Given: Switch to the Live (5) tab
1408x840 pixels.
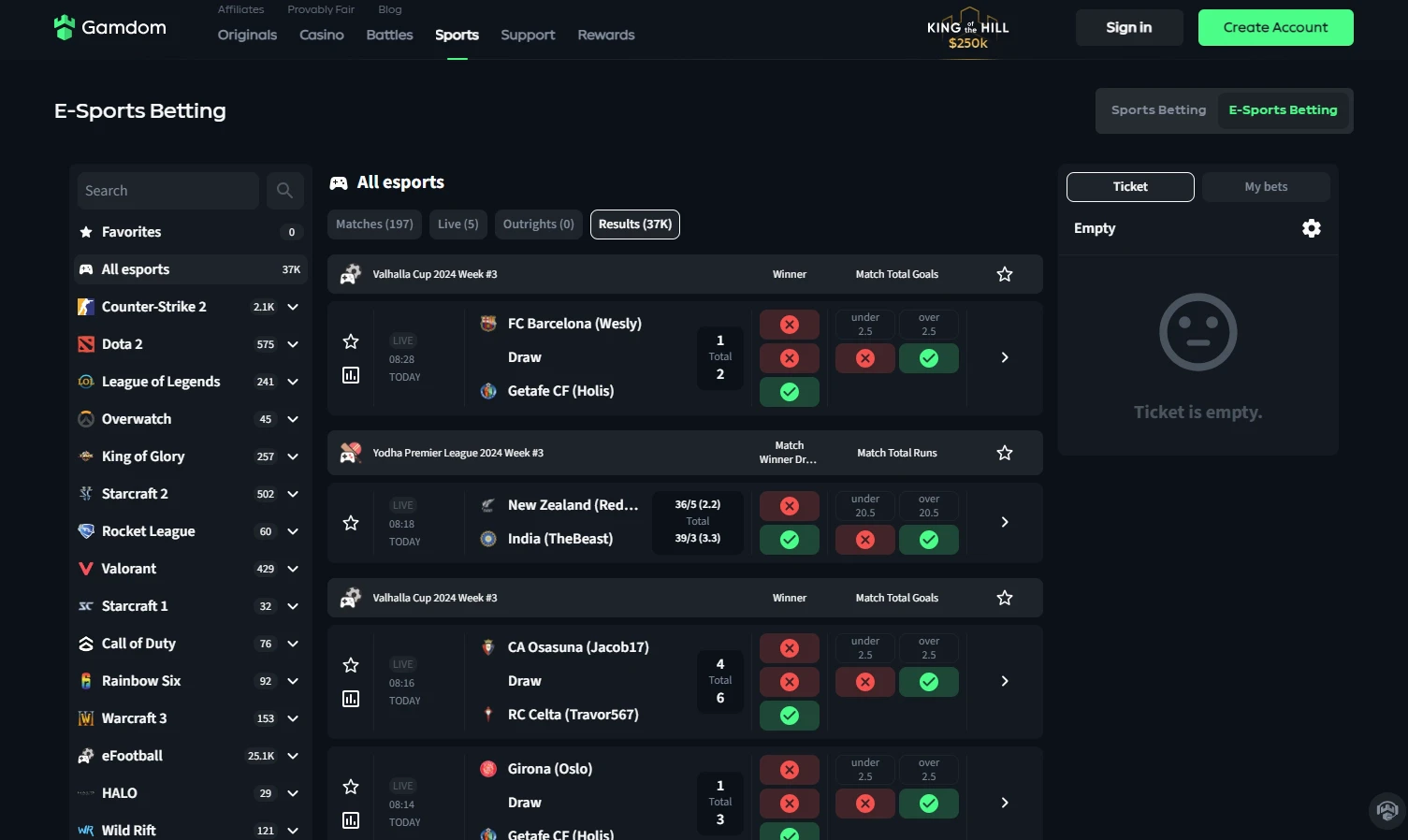Looking at the screenshot, I should (x=458, y=224).
